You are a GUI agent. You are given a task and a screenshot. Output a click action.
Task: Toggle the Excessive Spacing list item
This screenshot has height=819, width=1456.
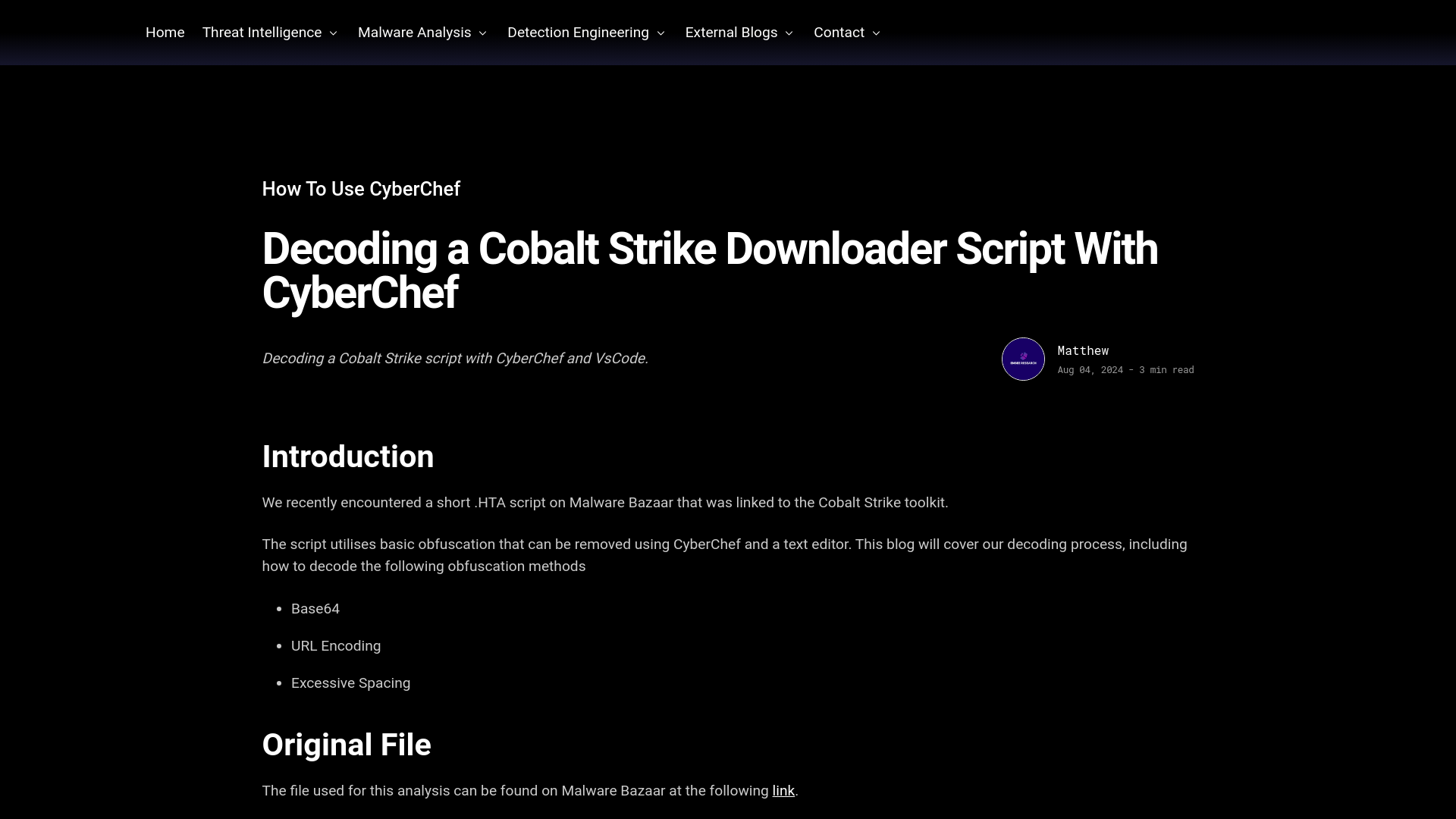(350, 683)
